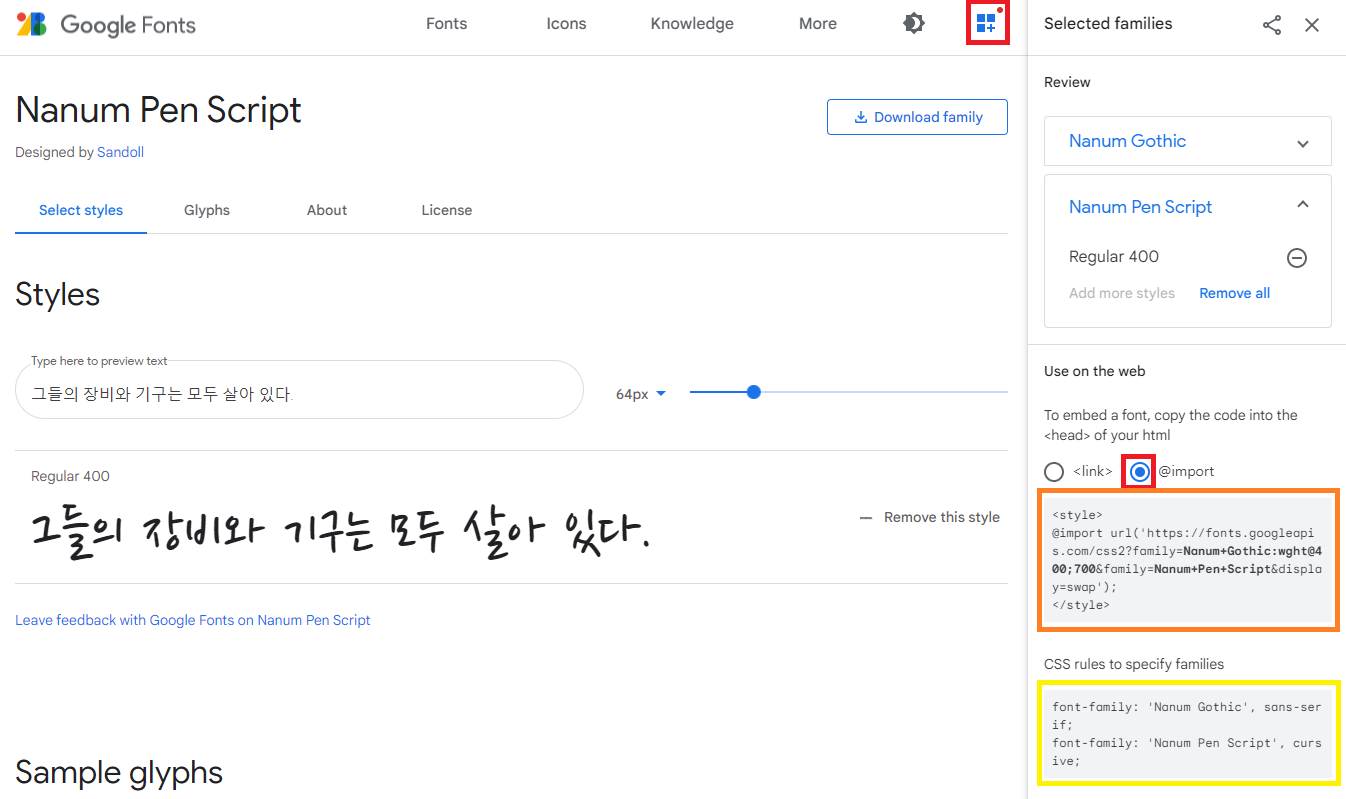1346x799 pixels.
Task: Click the Review label
Action: [x=1067, y=82]
